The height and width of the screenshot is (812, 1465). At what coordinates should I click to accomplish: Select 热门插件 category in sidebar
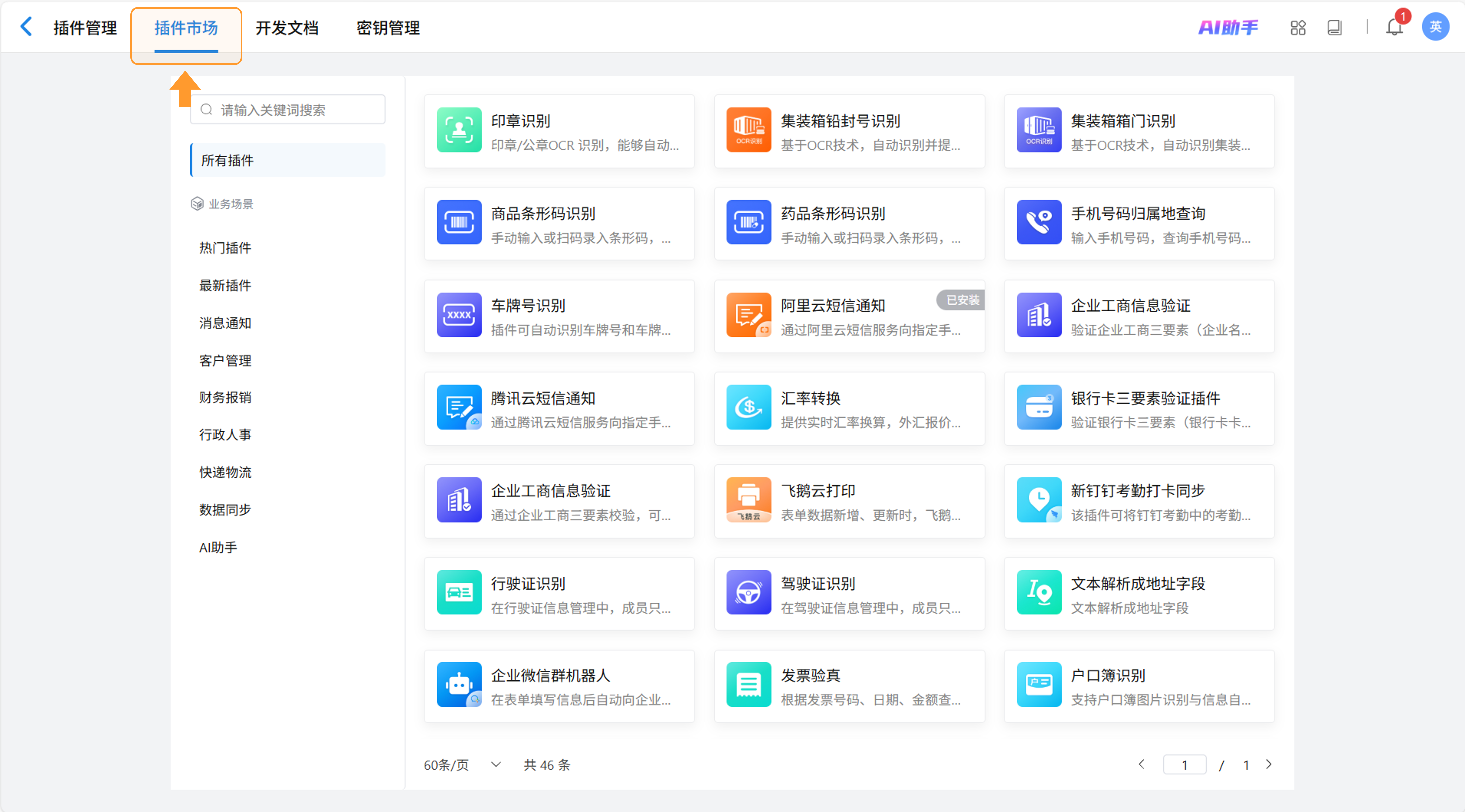[x=225, y=248]
